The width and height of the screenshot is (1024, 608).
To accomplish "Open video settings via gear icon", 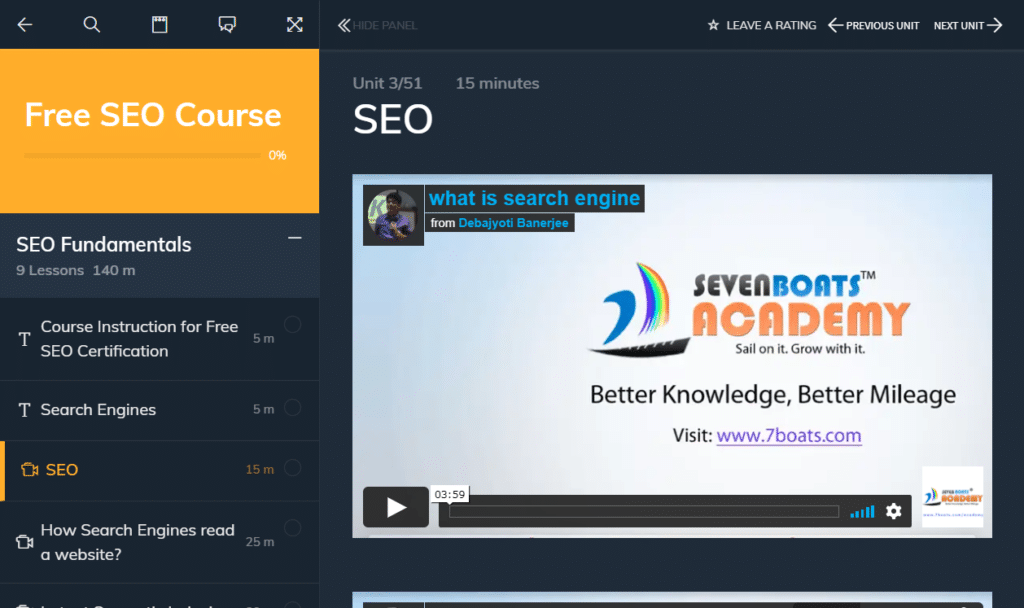I will click(x=893, y=511).
